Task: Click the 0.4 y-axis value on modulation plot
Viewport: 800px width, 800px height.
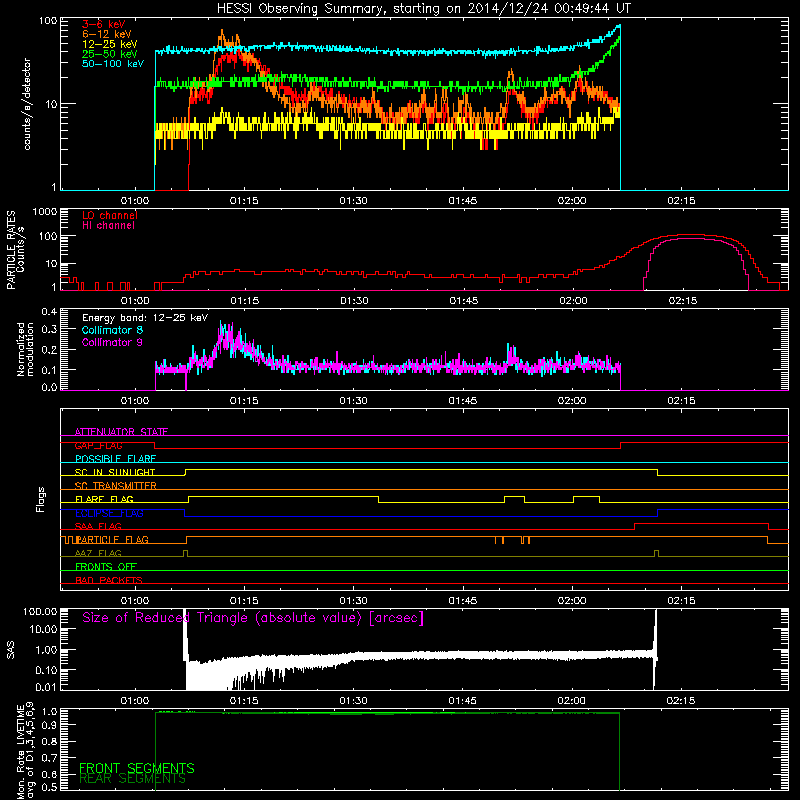Action: pos(49,311)
